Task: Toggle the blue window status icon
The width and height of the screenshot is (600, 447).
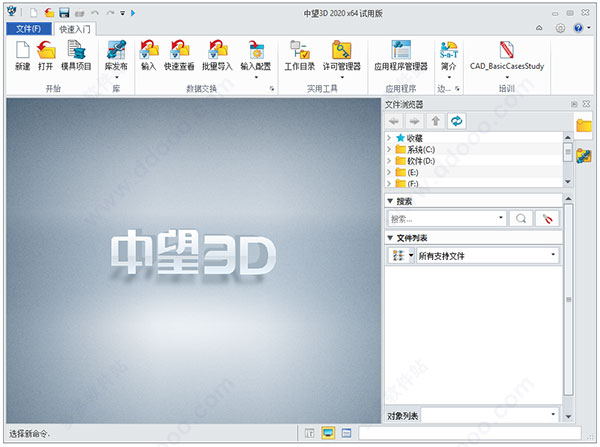Action: [346, 433]
